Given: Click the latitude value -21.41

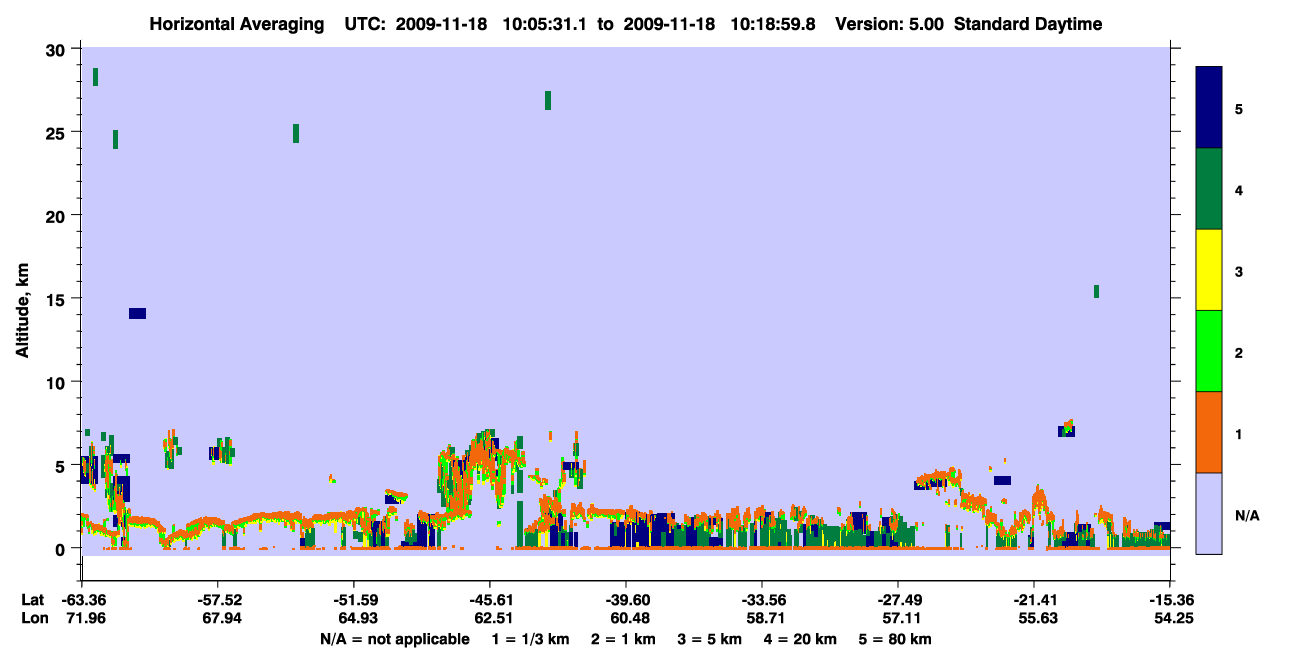Looking at the screenshot, I should 1034,600.
